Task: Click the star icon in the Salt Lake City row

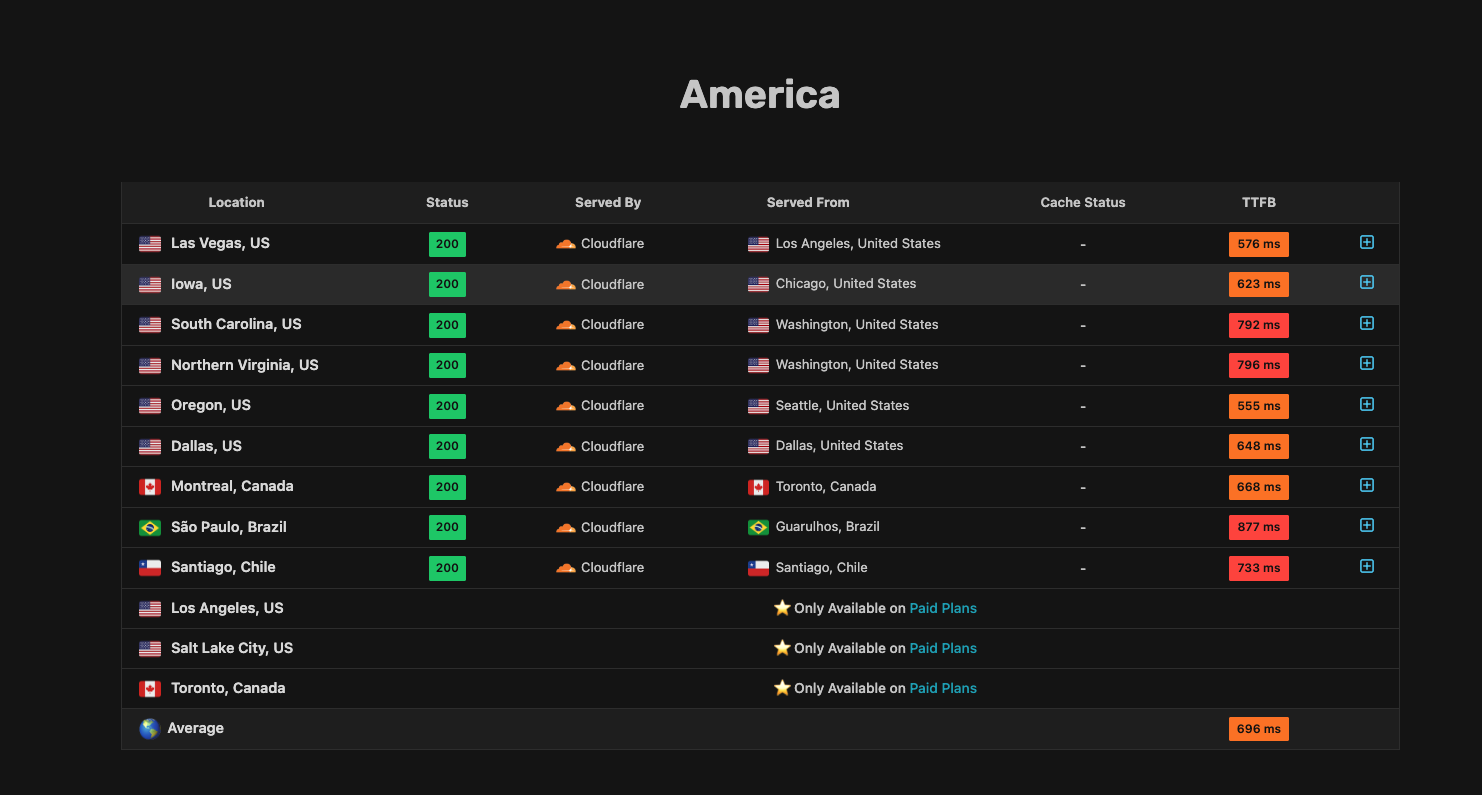Action: point(782,648)
